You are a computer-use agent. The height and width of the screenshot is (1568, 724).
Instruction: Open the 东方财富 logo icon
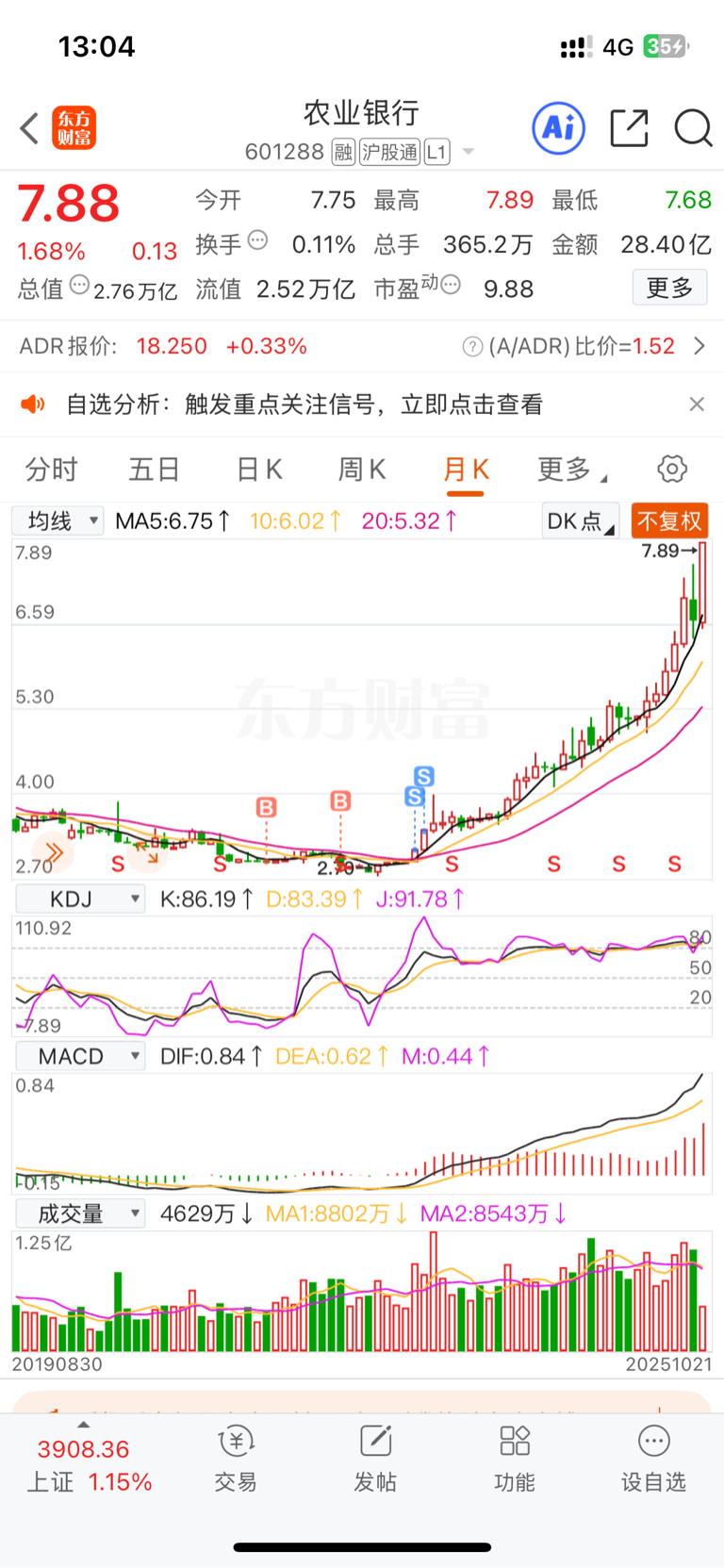tap(74, 128)
